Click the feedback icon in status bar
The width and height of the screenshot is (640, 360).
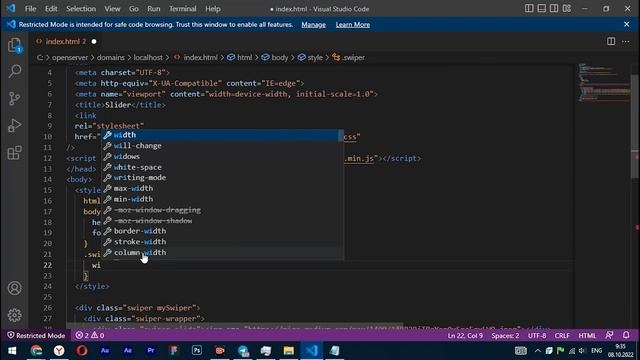[609, 336]
